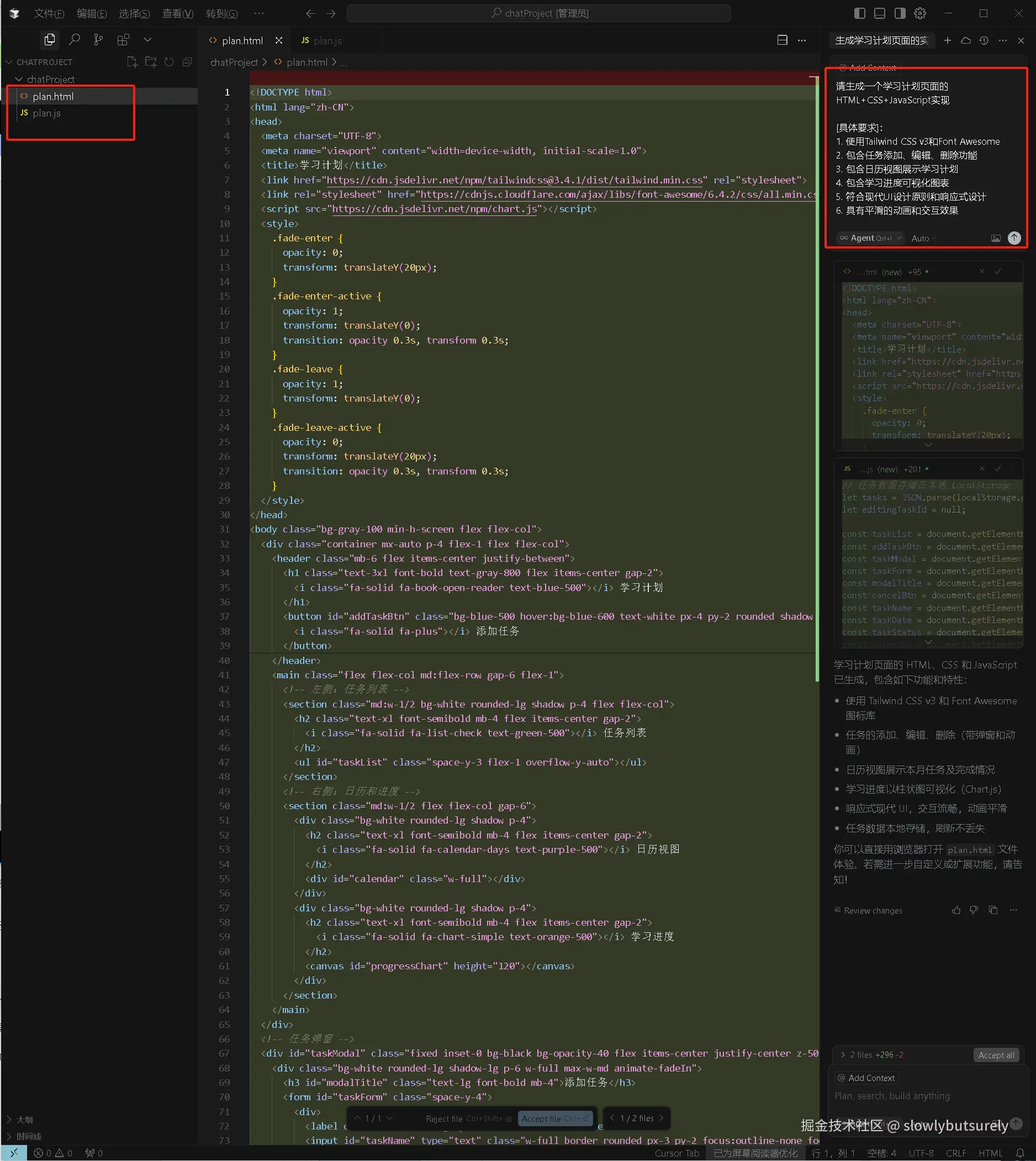Open the cloud agents icon in chat panel
This screenshot has width=1036, height=1161.
[965, 40]
